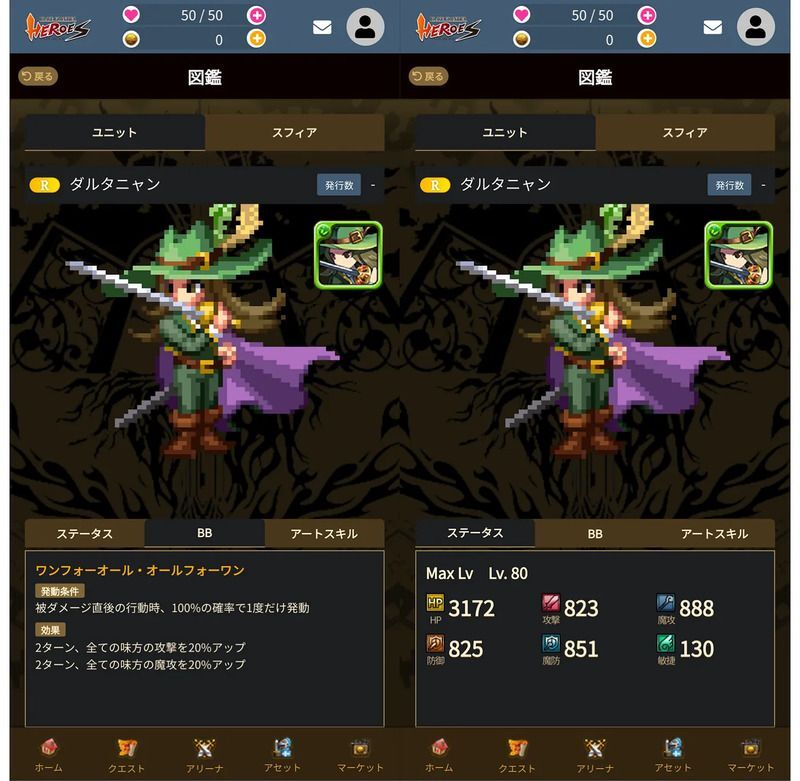Tap the gold coin plus icon in right screen
The image size is (800, 781).
646,38
